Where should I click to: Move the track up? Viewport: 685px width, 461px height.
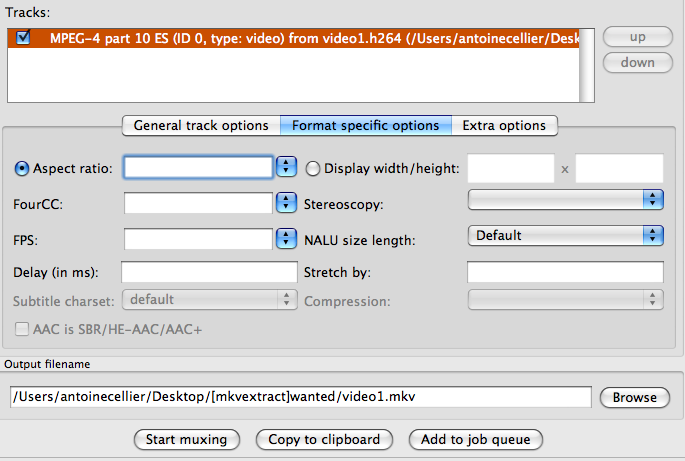[638, 37]
